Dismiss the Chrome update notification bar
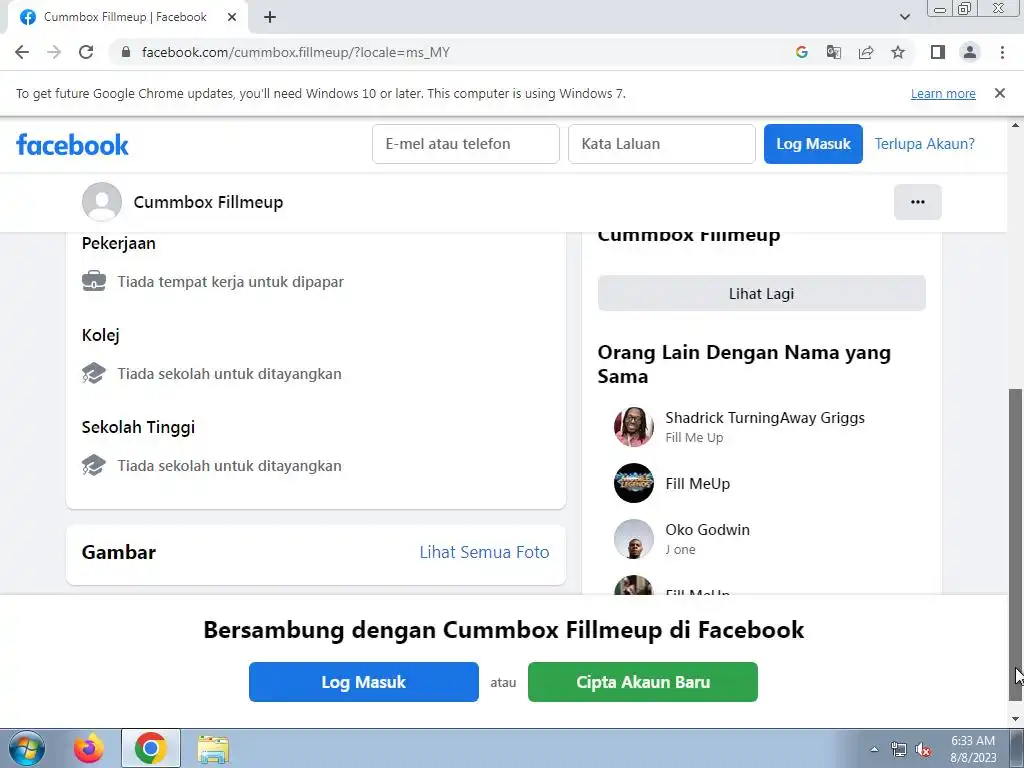This screenshot has height=768, width=1024. [999, 93]
